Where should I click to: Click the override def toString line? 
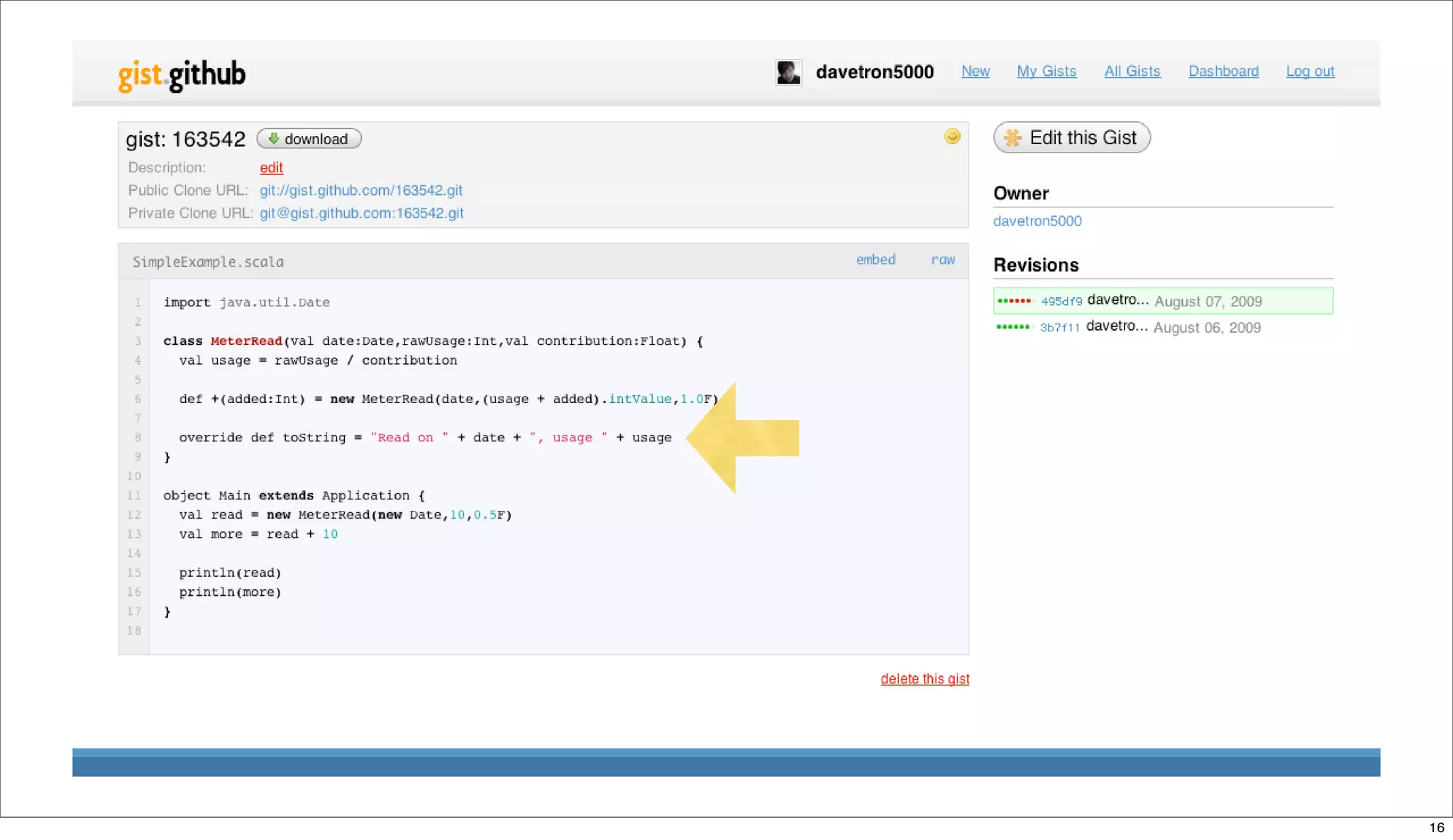(425, 438)
